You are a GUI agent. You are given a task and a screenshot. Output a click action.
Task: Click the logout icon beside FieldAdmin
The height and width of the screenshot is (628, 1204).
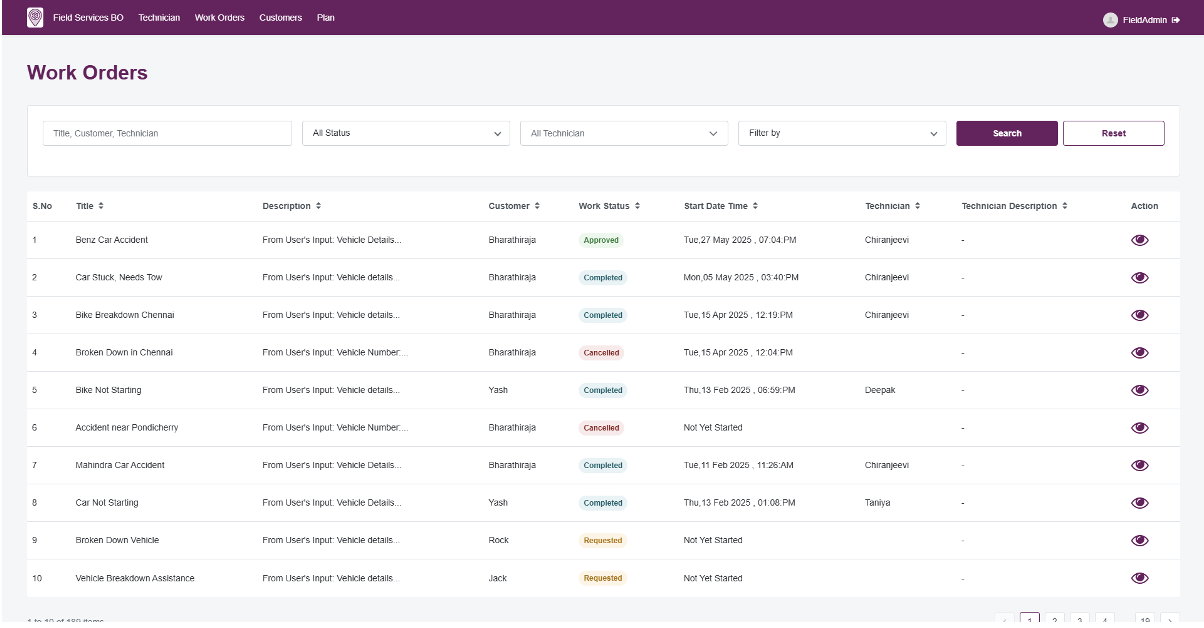1176,20
